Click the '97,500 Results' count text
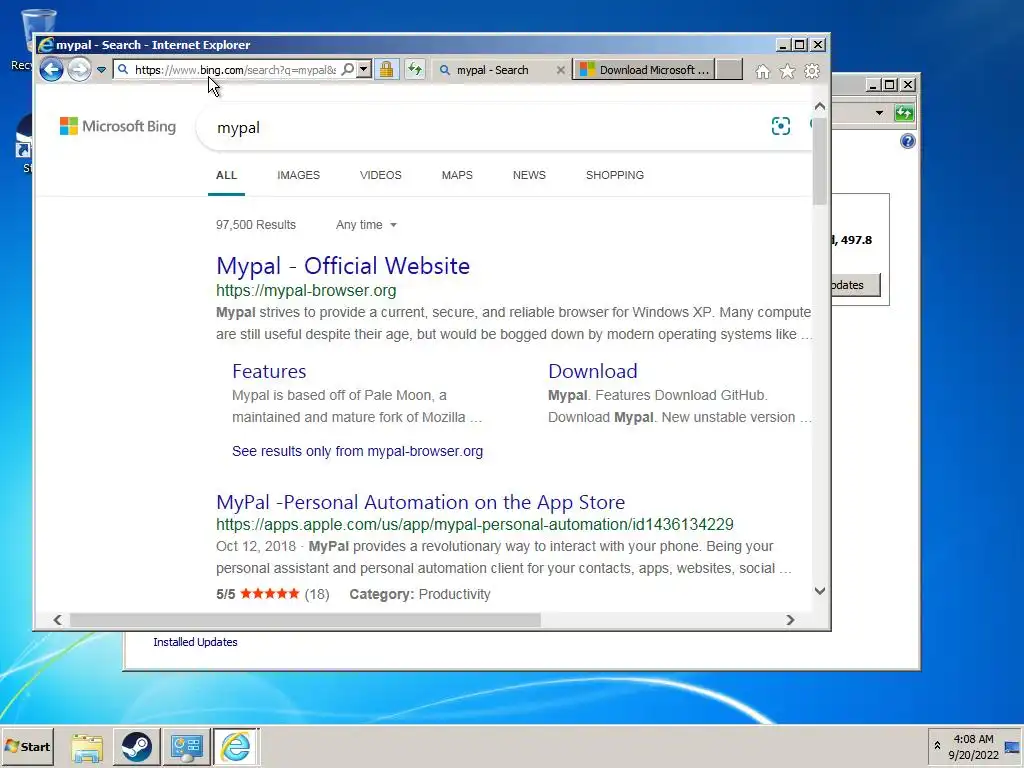The image size is (1024, 768). tap(256, 225)
